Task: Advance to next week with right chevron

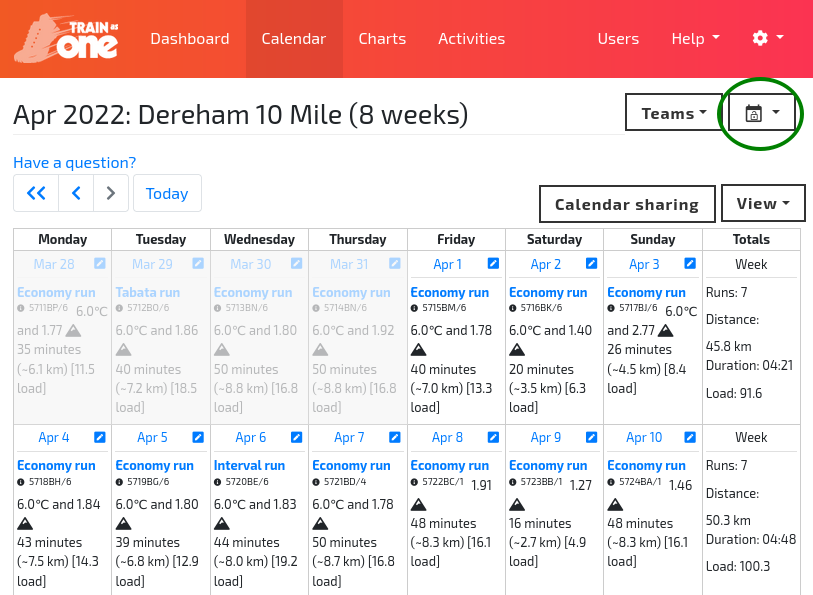Action: [111, 192]
